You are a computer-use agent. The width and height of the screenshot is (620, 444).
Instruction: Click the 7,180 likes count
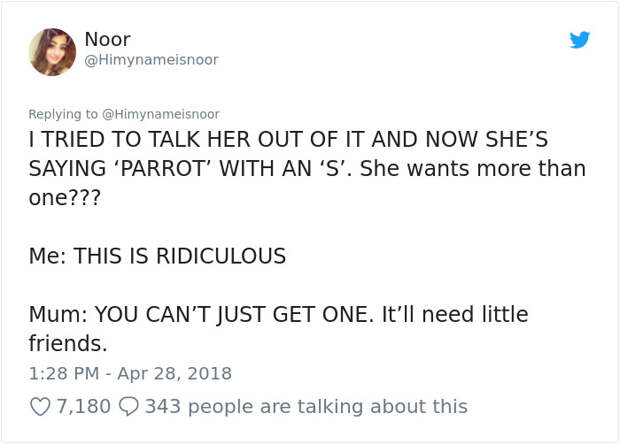pos(83,406)
